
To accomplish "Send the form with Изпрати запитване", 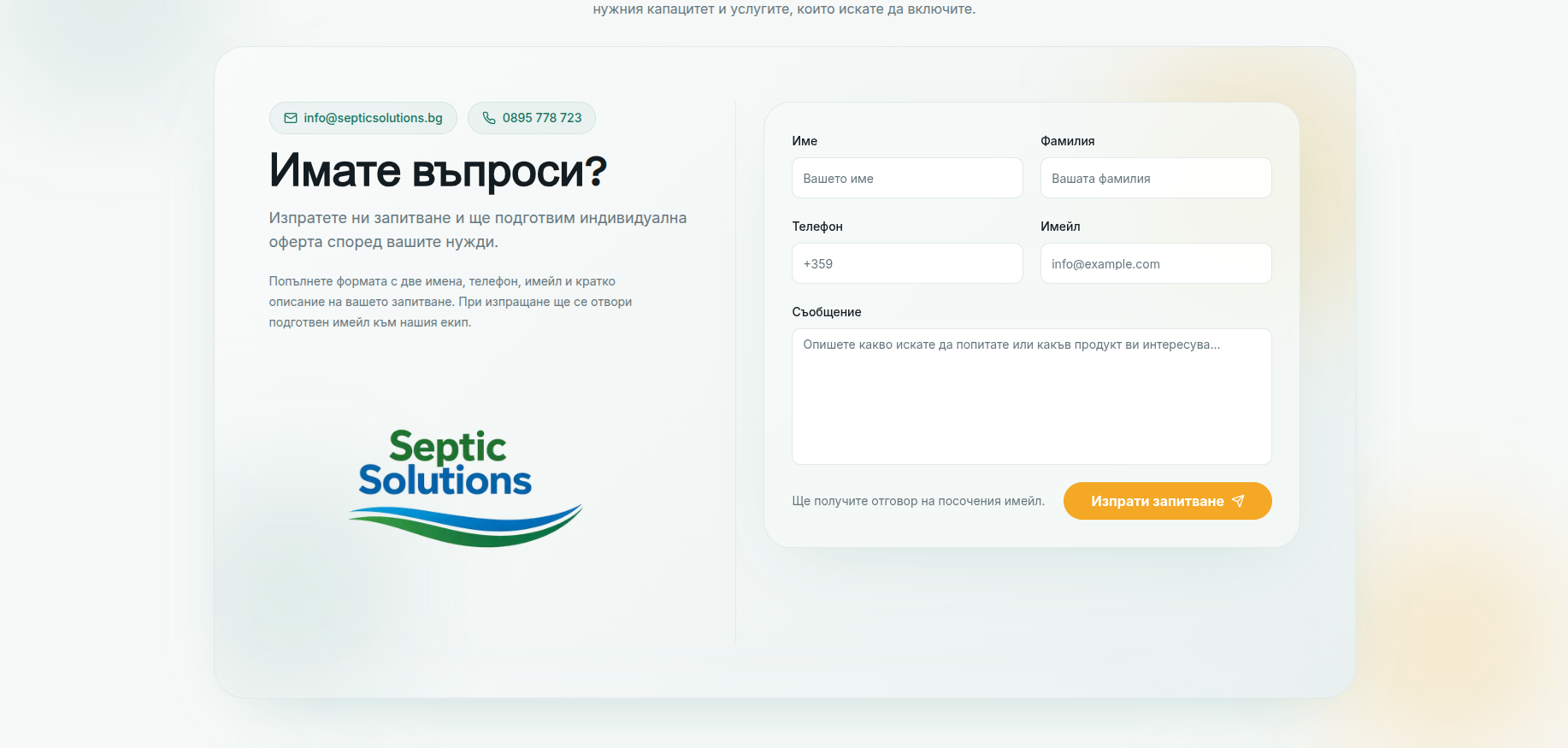I will tap(1167, 501).
